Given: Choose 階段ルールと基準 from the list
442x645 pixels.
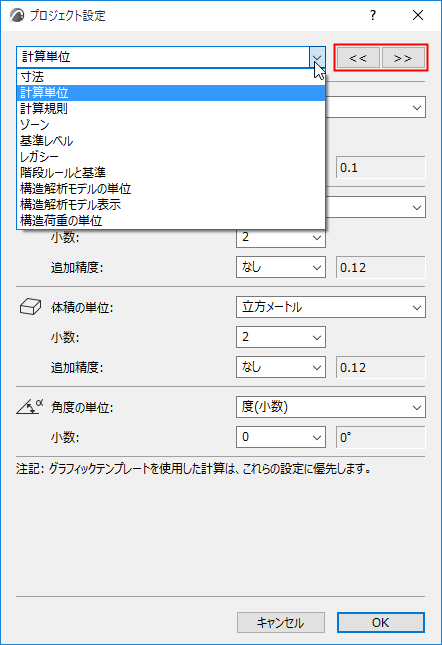Looking at the screenshot, I should 171,173.
